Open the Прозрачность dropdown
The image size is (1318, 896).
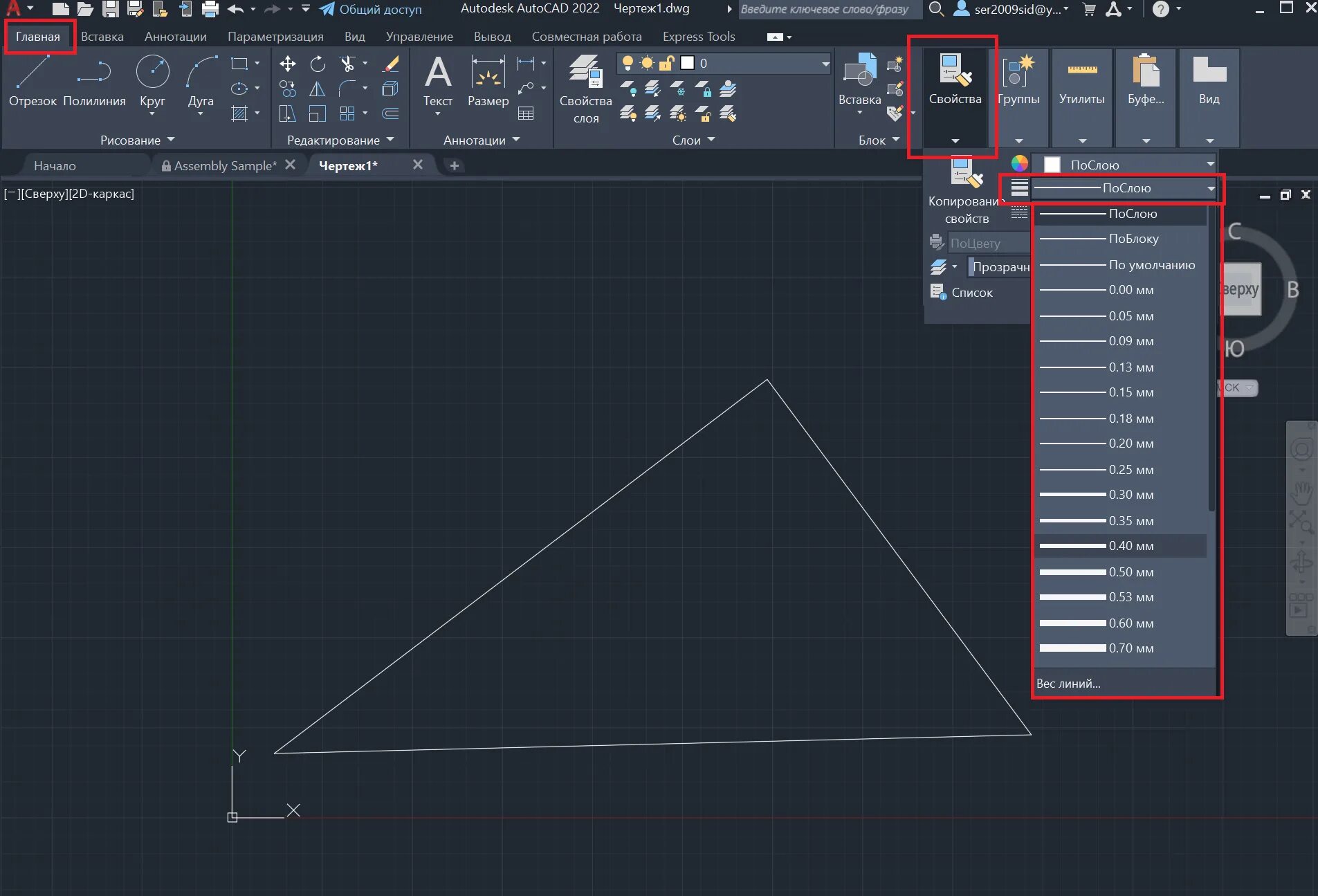(998, 267)
